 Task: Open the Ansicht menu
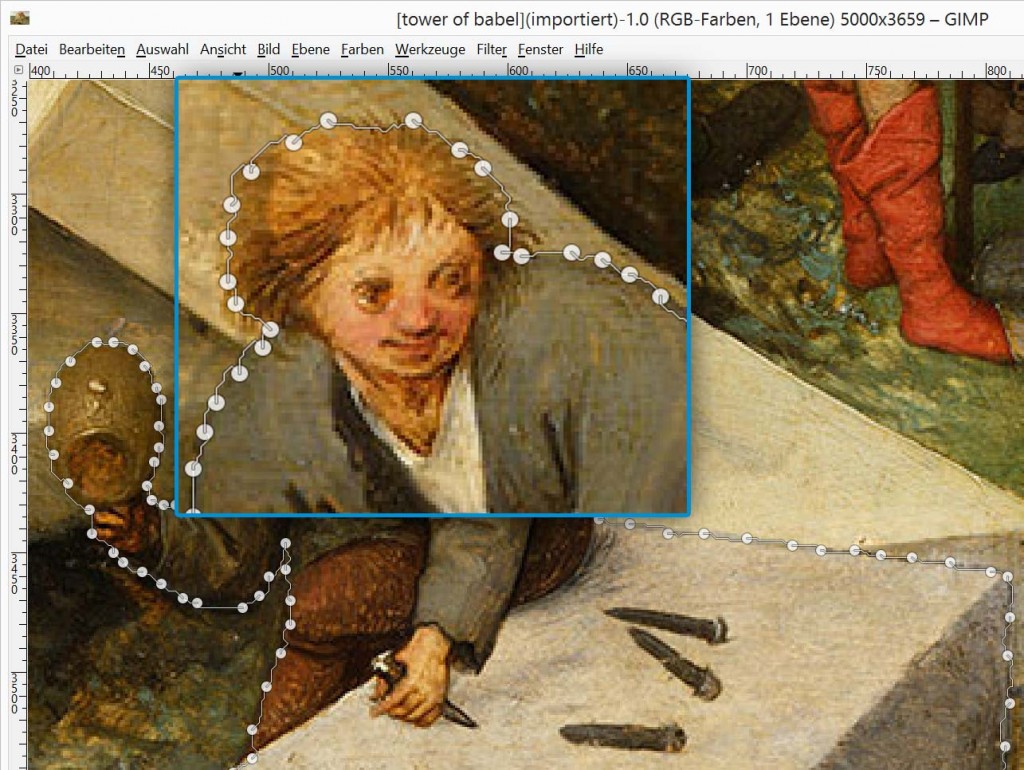click(x=222, y=49)
